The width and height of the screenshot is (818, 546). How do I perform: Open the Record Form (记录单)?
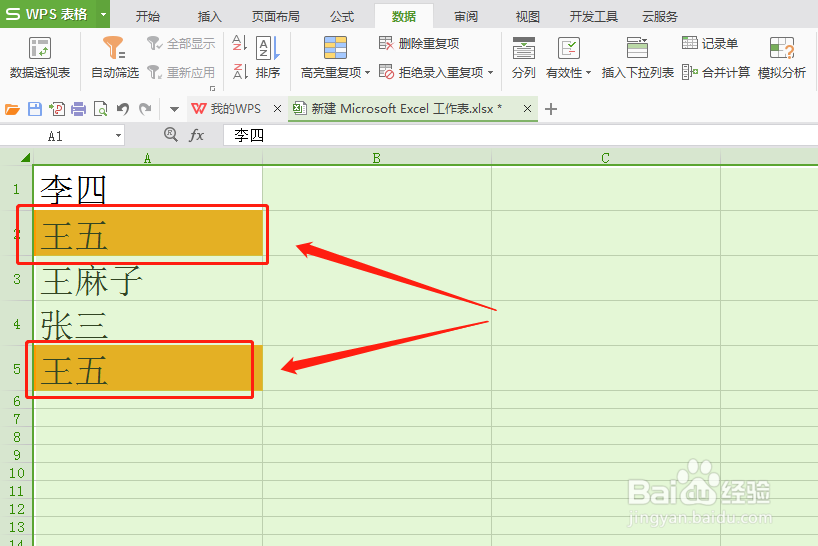coord(709,43)
